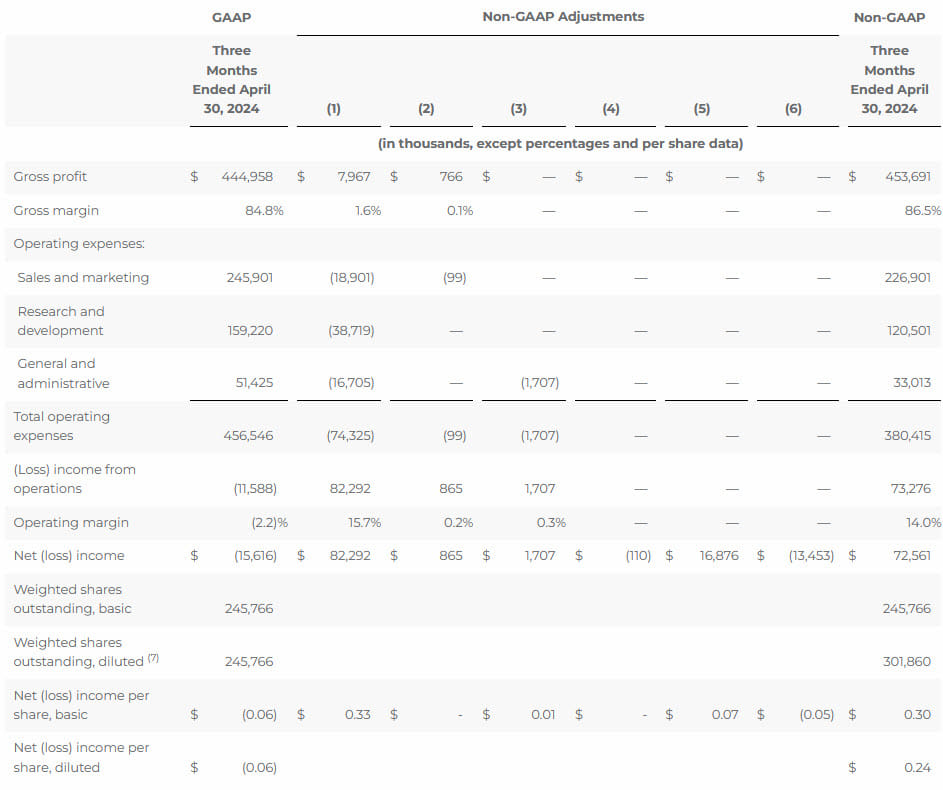The image size is (943, 790).
Task: Select the "(3)" adjustment column header
Action: point(519,109)
